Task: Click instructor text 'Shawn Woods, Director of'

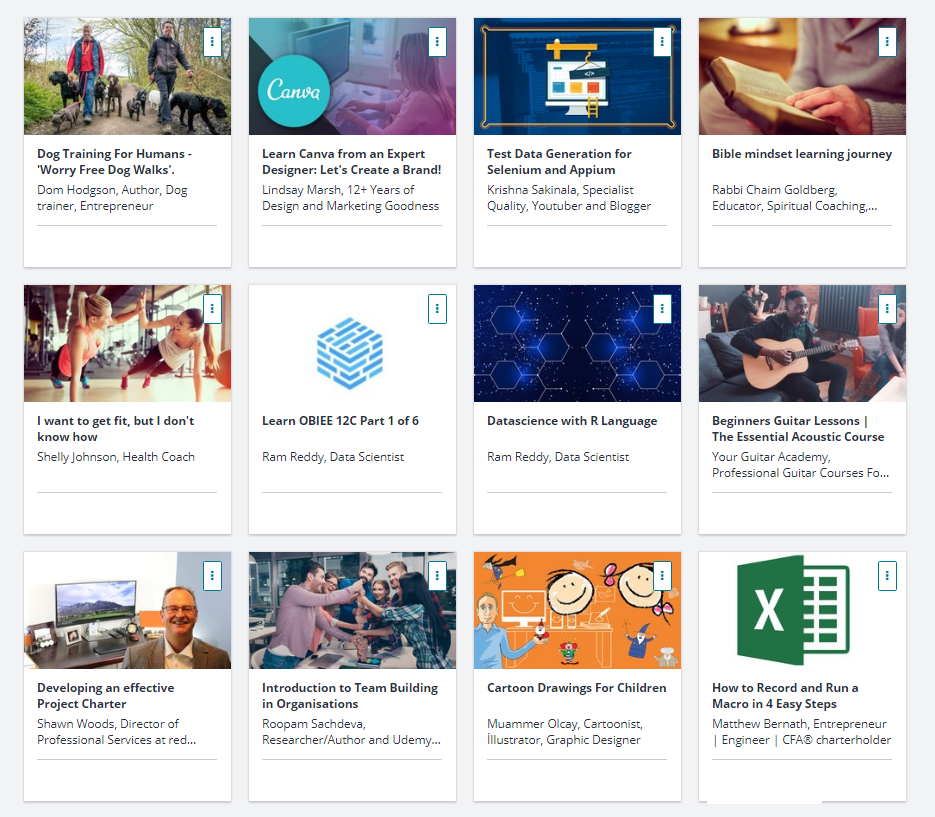Action: pyautogui.click(x=116, y=732)
